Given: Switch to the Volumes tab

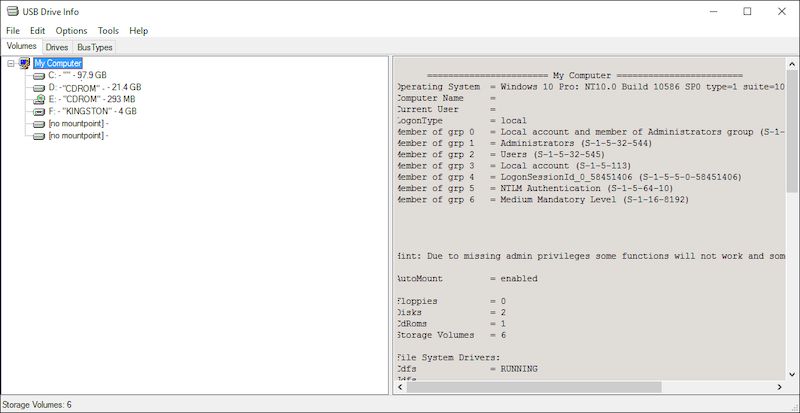Looking at the screenshot, I should point(21,46).
